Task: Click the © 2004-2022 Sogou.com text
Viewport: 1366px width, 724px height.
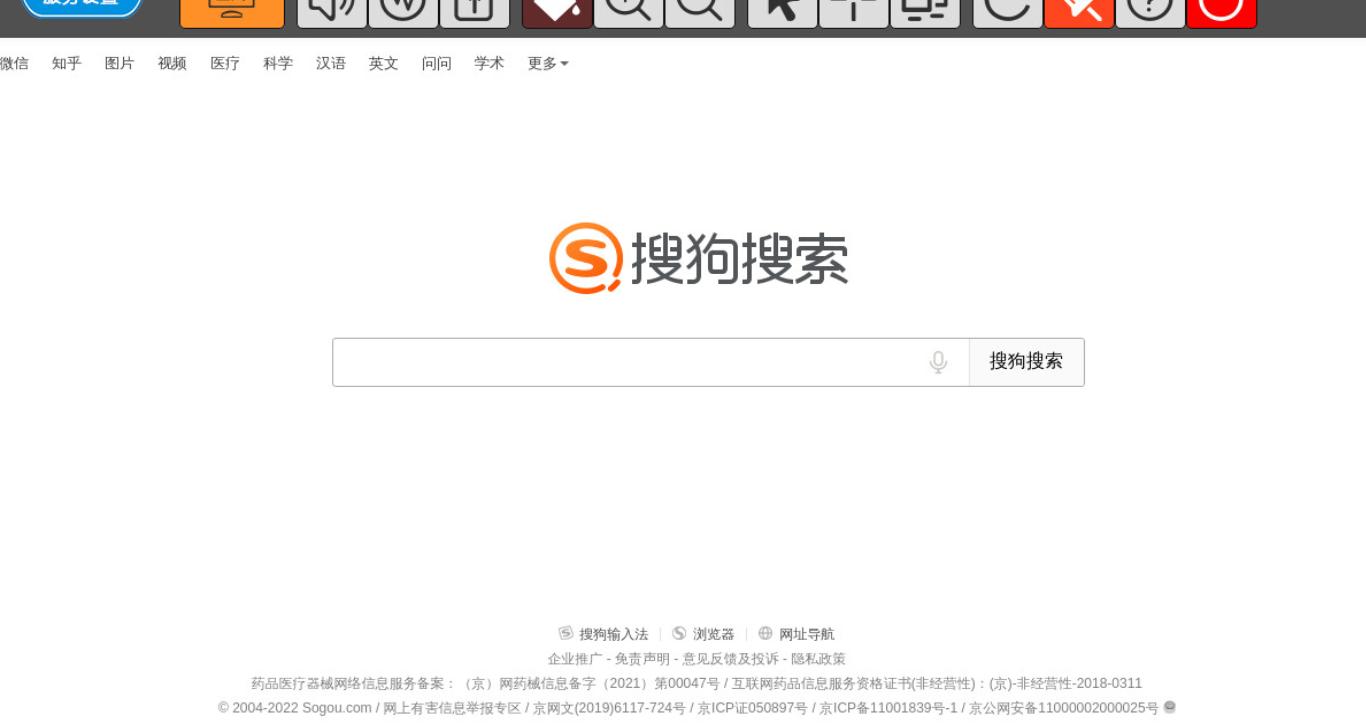Action: [295, 708]
